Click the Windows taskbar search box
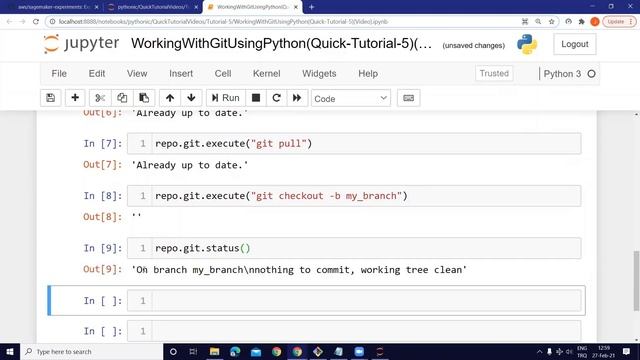The height and width of the screenshot is (360, 640). (x=91, y=351)
